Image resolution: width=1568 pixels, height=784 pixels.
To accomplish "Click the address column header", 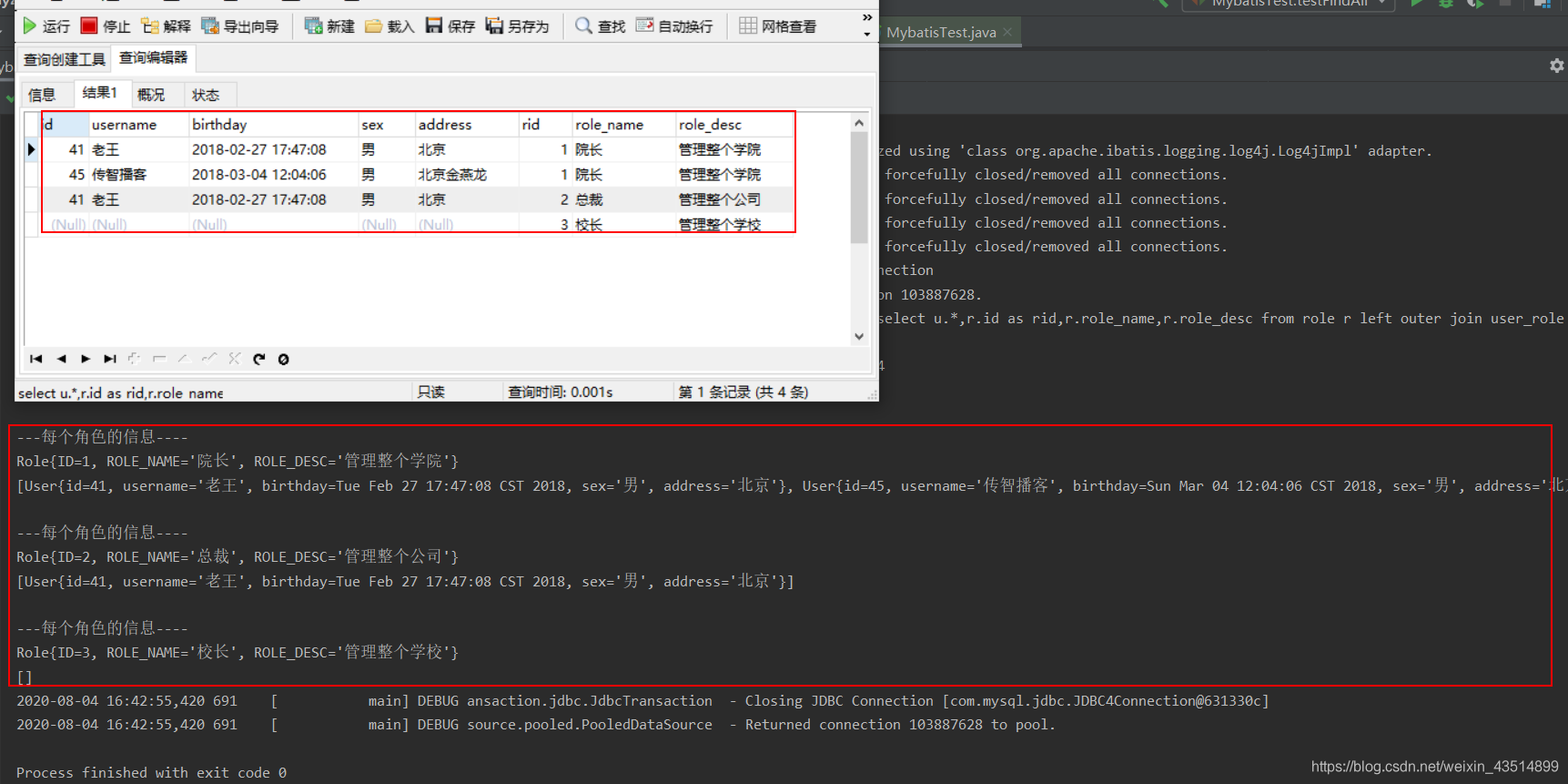I will pyautogui.click(x=467, y=125).
